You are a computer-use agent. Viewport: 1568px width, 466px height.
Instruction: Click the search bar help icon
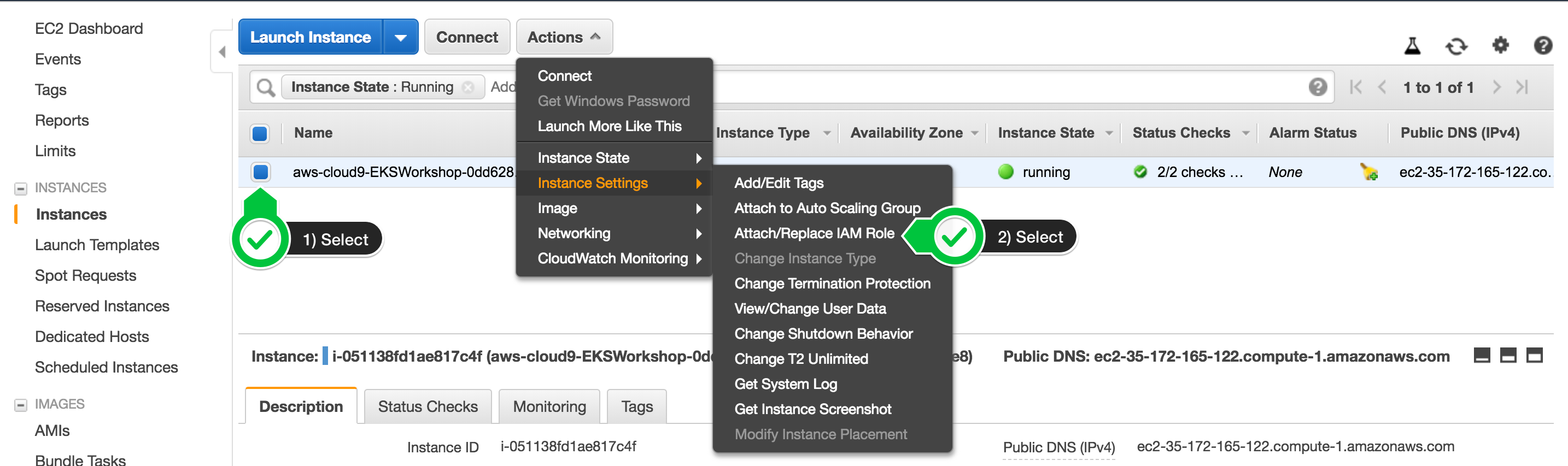(1317, 87)
